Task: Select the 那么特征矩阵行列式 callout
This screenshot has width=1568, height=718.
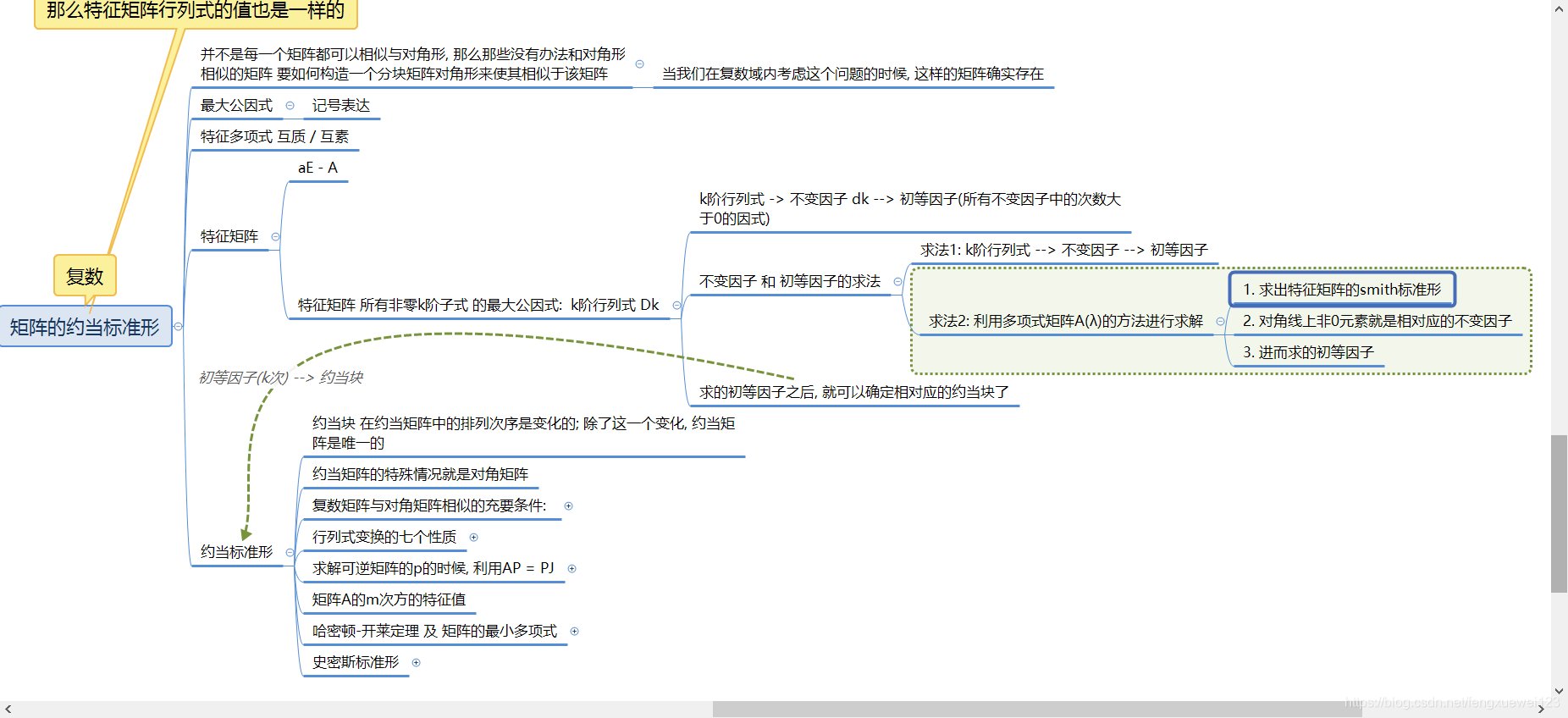Action: (196, 12)
